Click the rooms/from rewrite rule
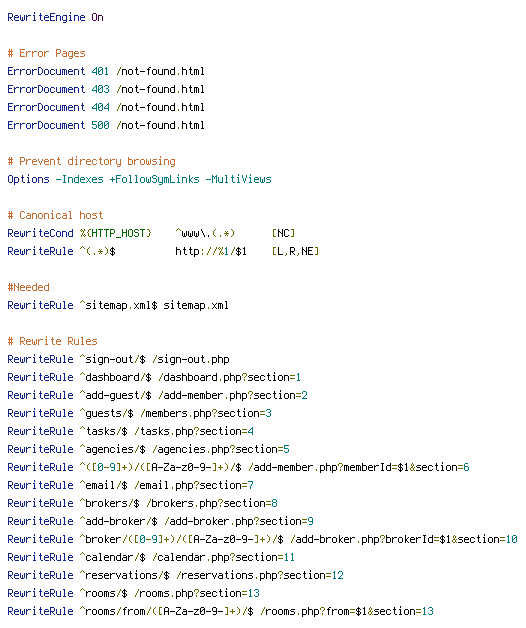Screen dimensions: 526x628 pos(220,612)
